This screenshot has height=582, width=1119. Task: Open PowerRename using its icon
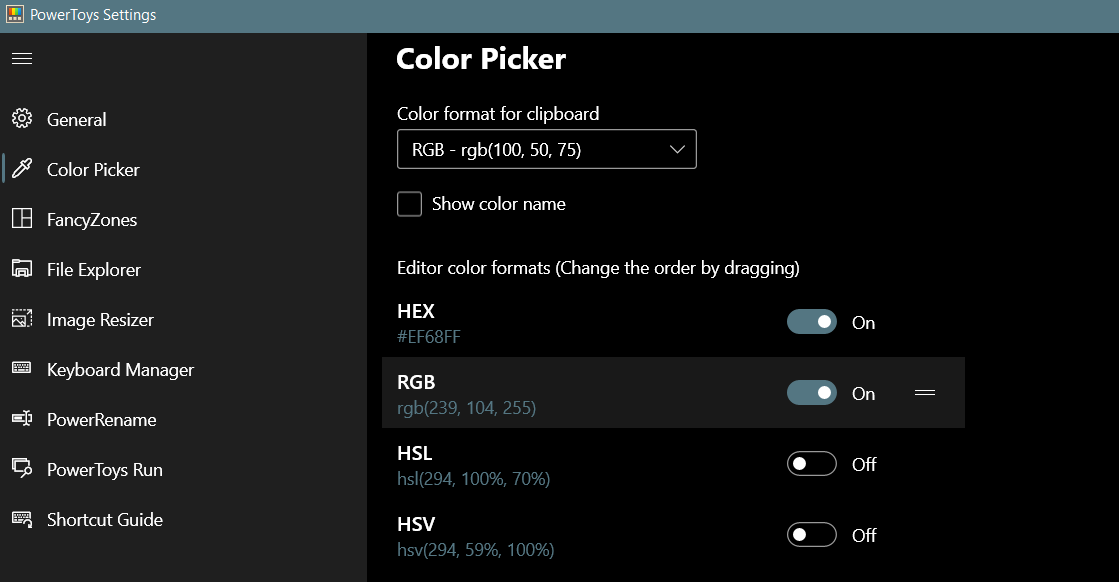22,419
